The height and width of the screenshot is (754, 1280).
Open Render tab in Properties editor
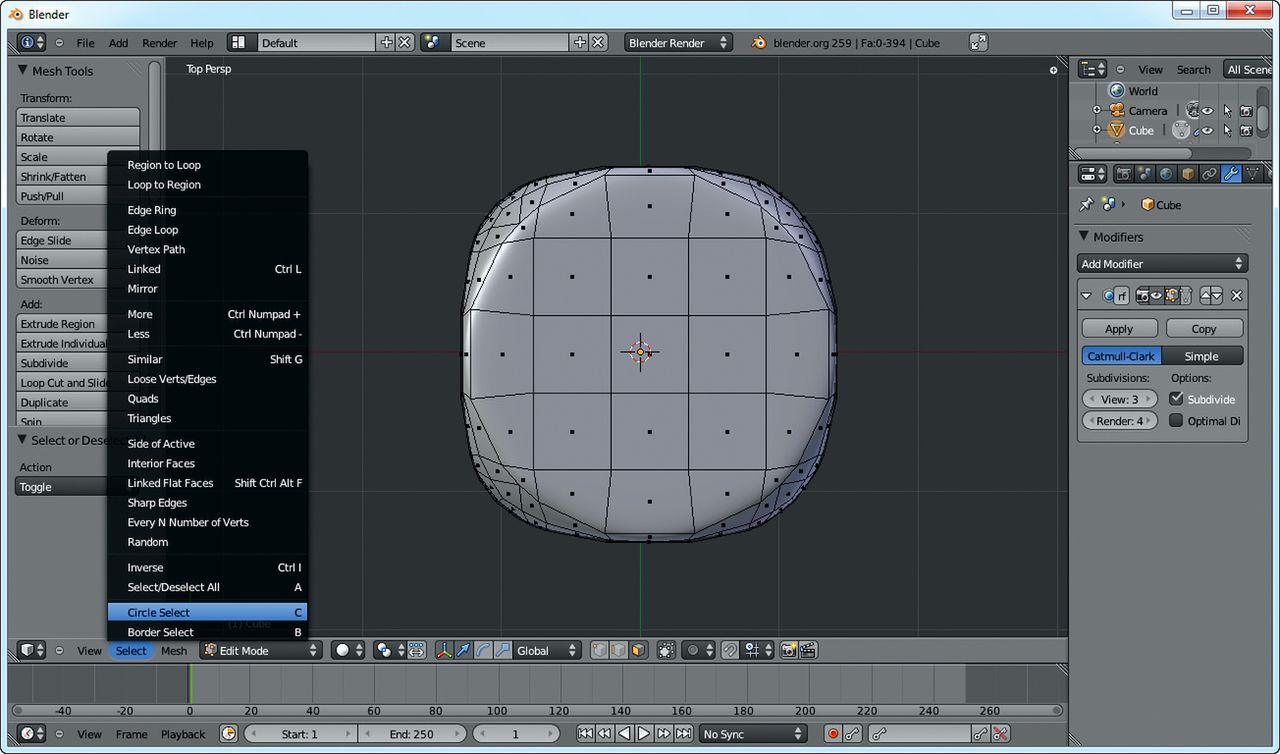(x=1124, y=174)
